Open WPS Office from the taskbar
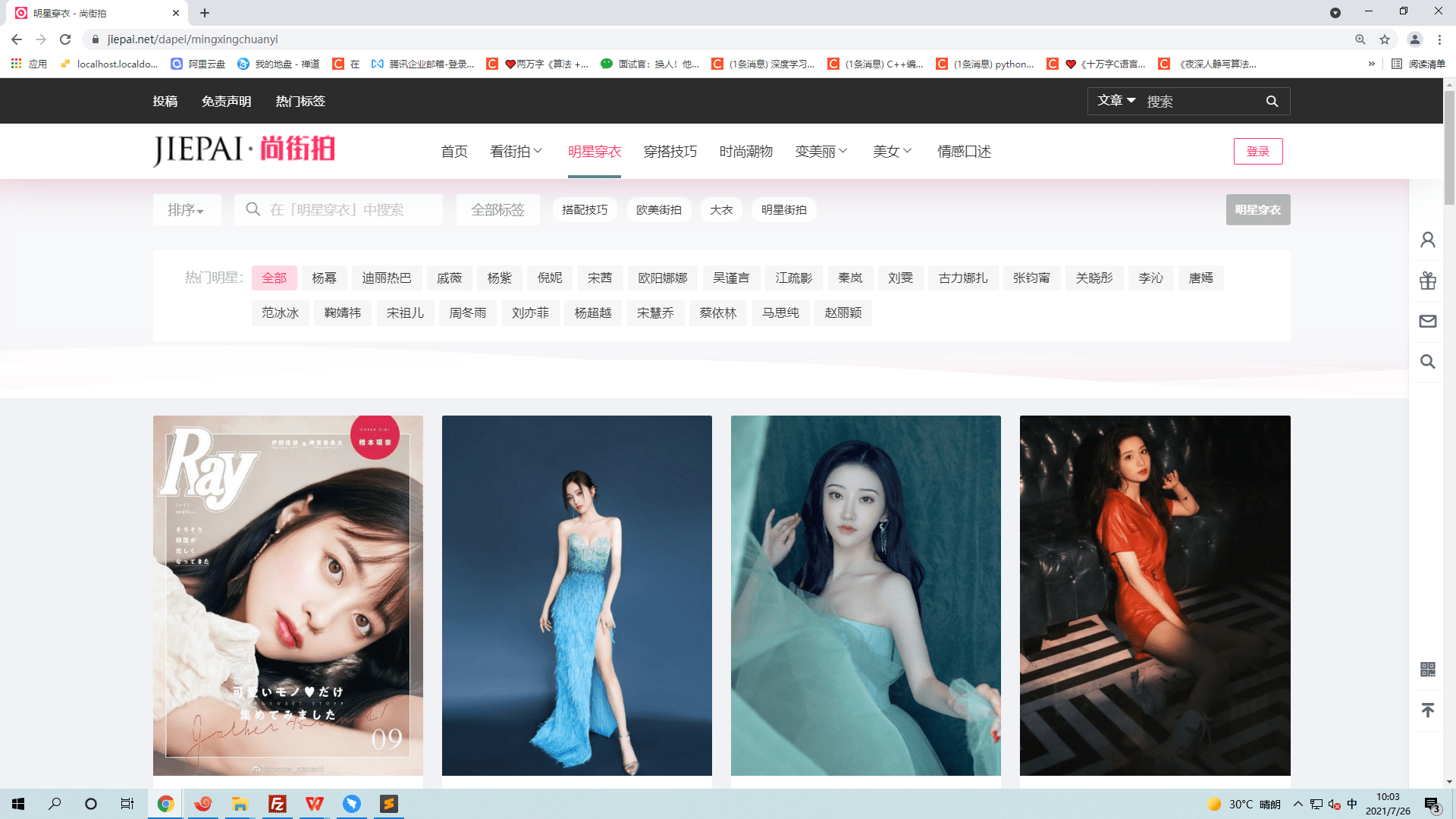Viewport: 1456px width, 819px height. tap(314, 804)
